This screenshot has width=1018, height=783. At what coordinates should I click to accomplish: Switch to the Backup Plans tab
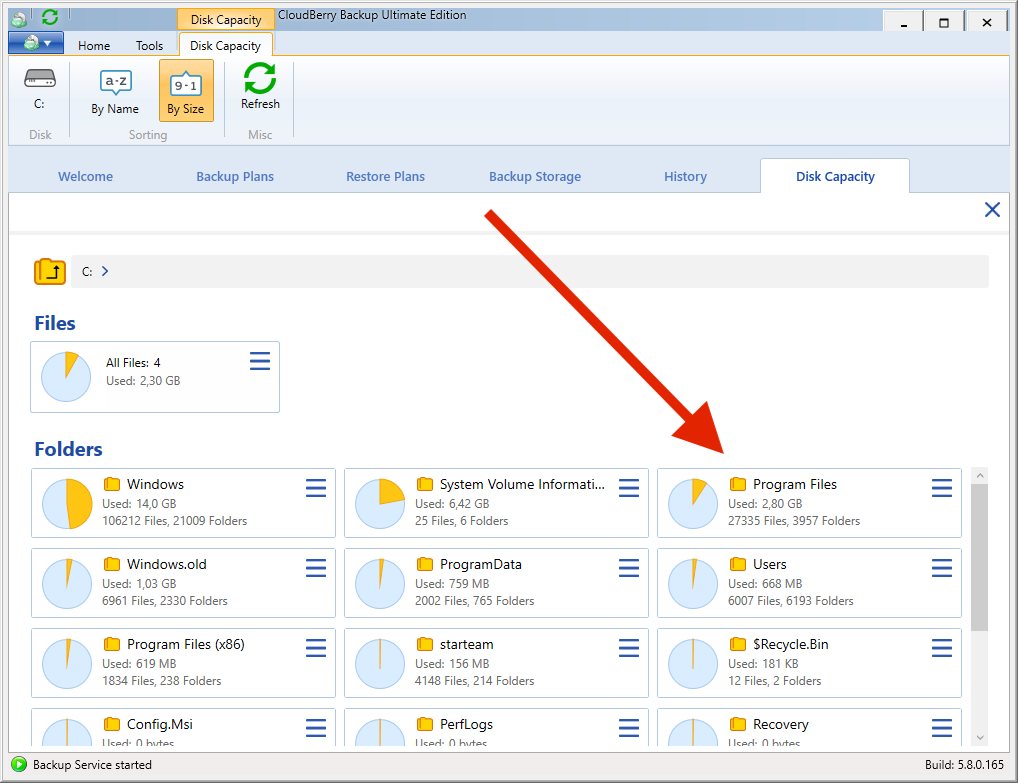235,177
